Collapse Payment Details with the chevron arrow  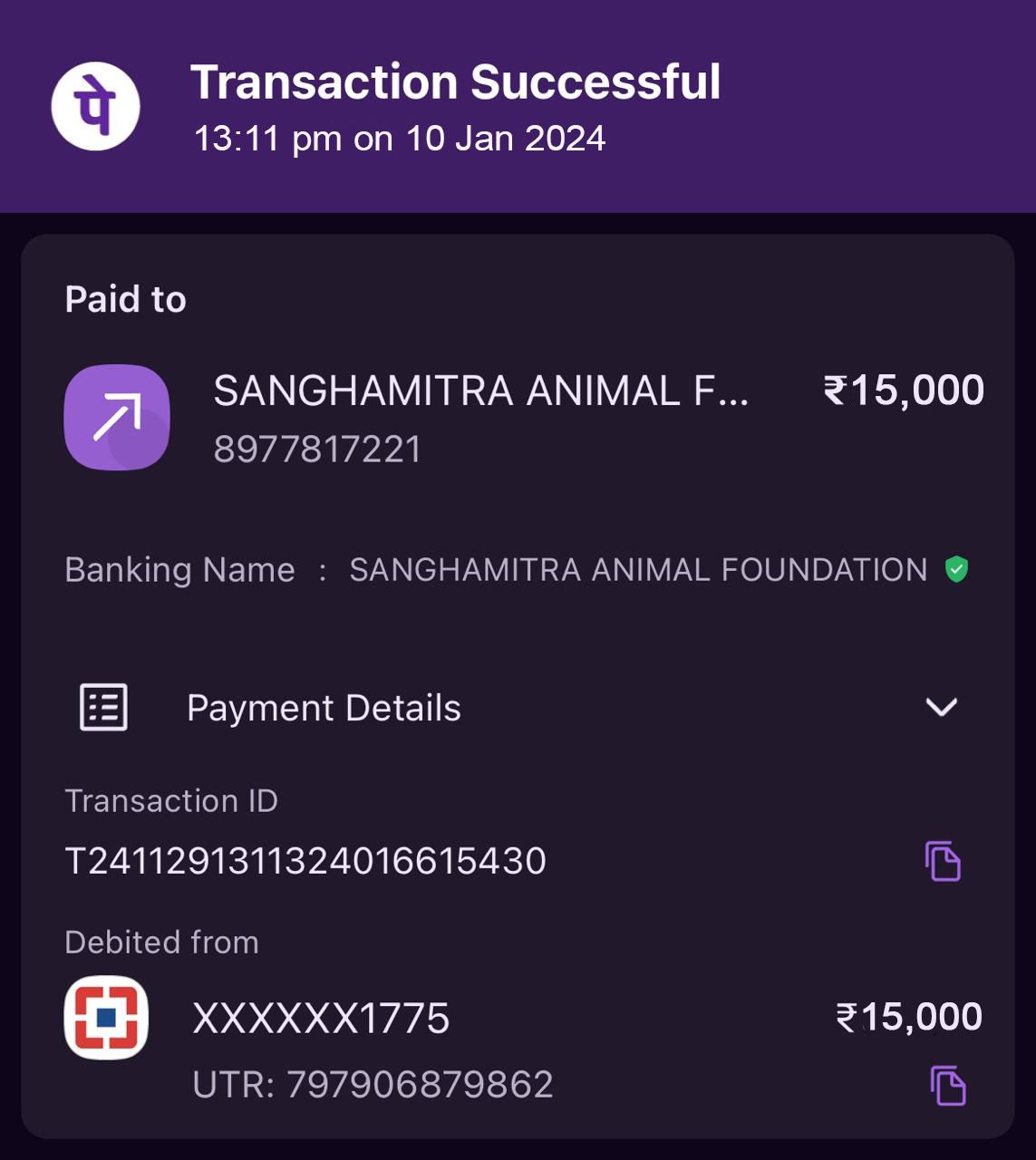942,707
